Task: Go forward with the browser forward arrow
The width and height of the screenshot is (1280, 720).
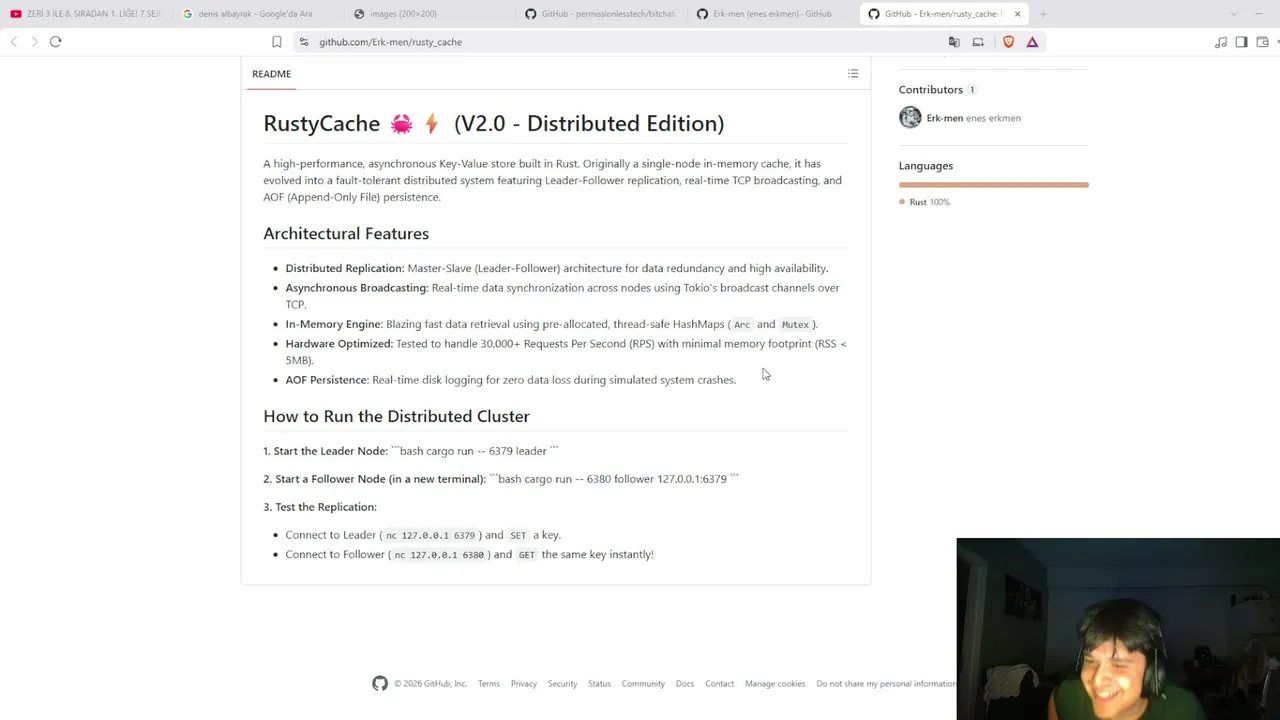Action: 34,42
